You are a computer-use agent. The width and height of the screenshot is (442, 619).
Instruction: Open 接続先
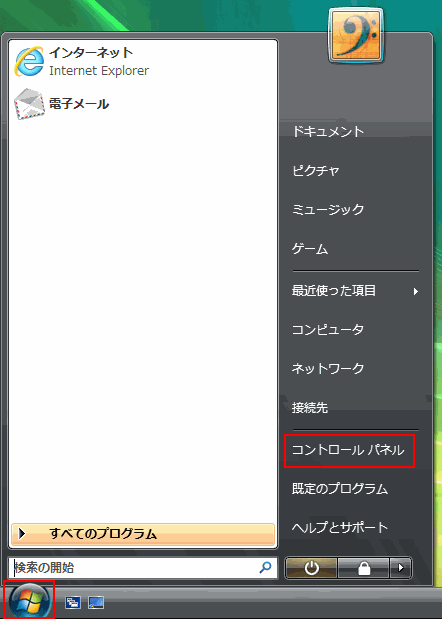tap(310, 407)
